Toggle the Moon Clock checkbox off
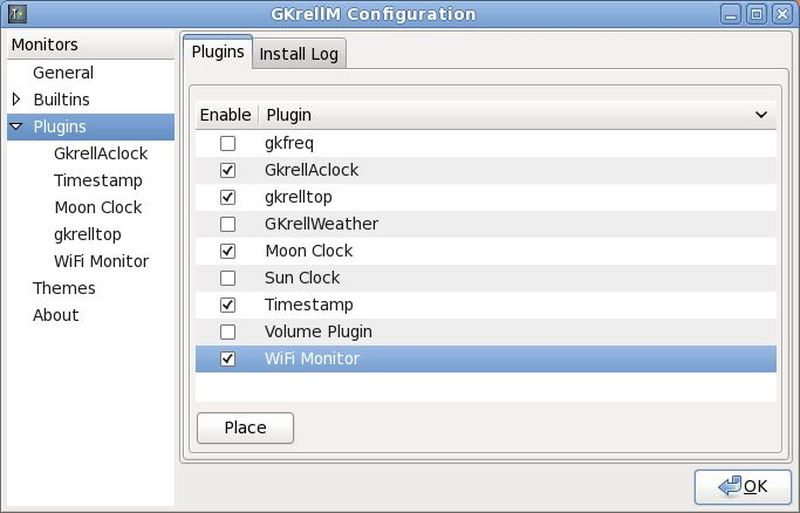Viewport: 800px width, 513px height. pyautogui.click(x=227, y=252)
